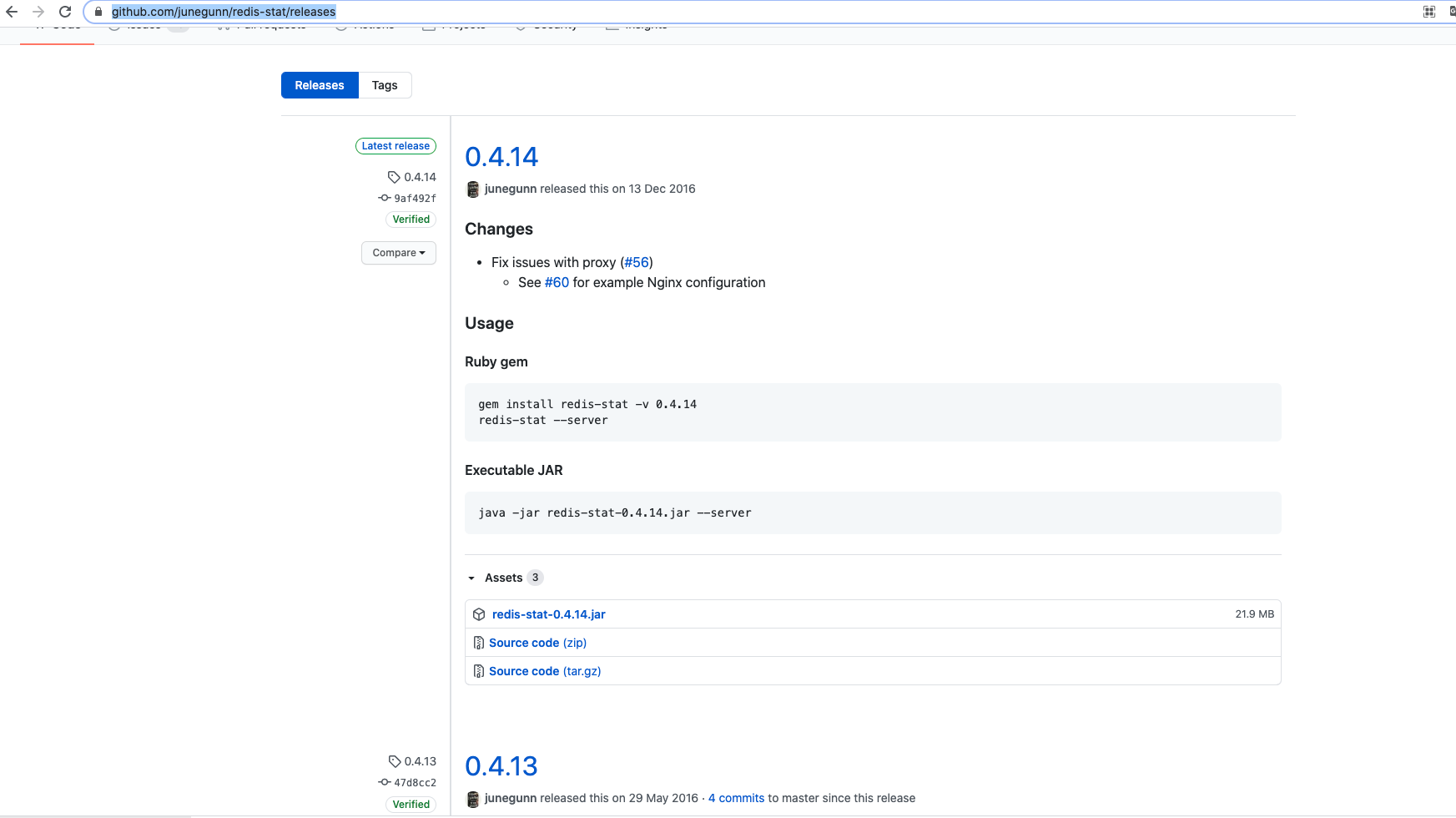The image size is (1456, 818).
Task: Click the file icon for Source code (tar.gz)
Action: 479,671
